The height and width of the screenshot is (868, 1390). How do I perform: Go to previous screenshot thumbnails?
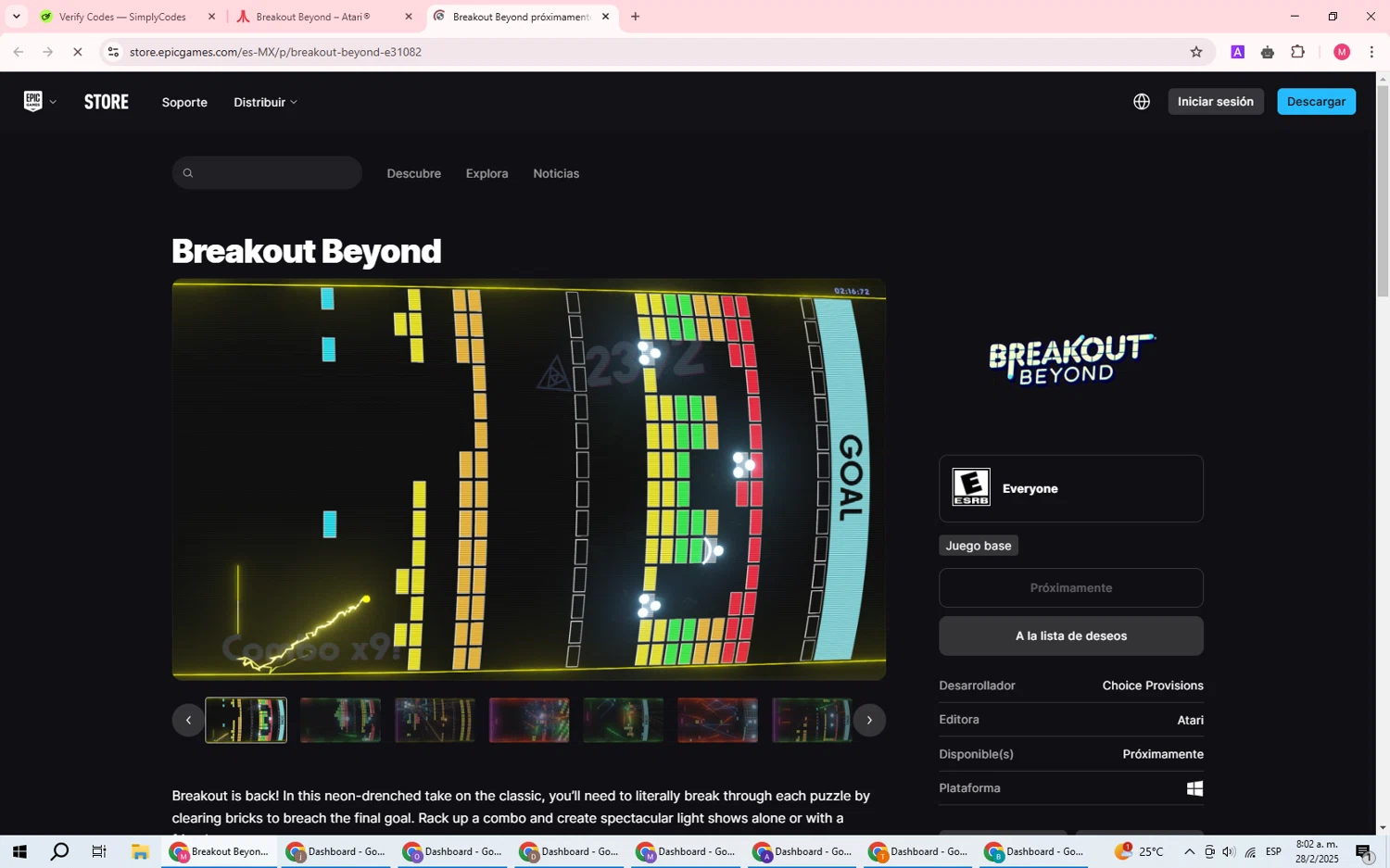[188, 720]
